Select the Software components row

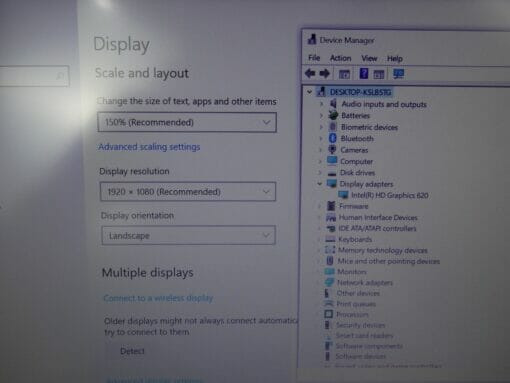(363, 346)
